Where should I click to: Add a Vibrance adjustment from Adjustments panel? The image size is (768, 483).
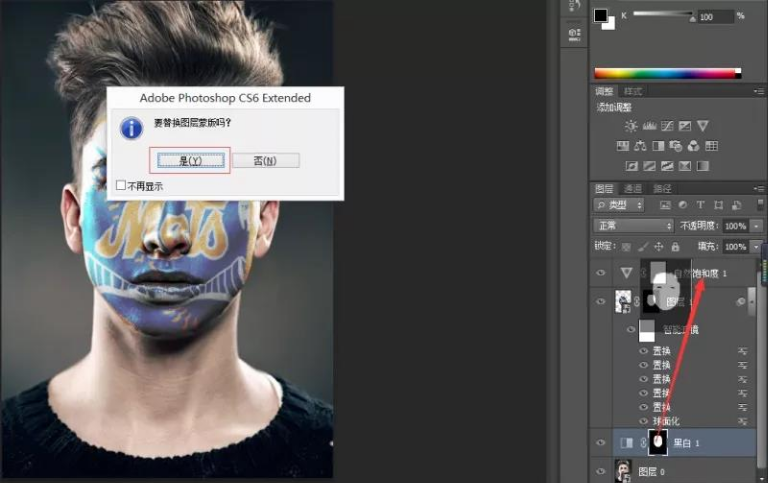coord(702,126)
